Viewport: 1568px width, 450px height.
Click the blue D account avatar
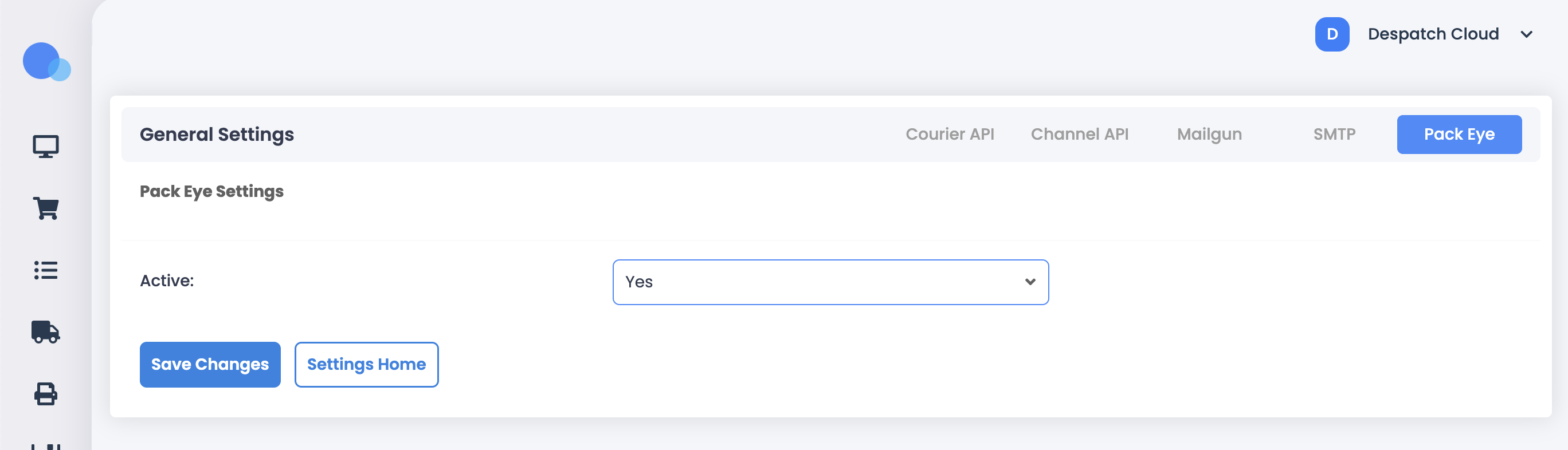point(1332,34)
